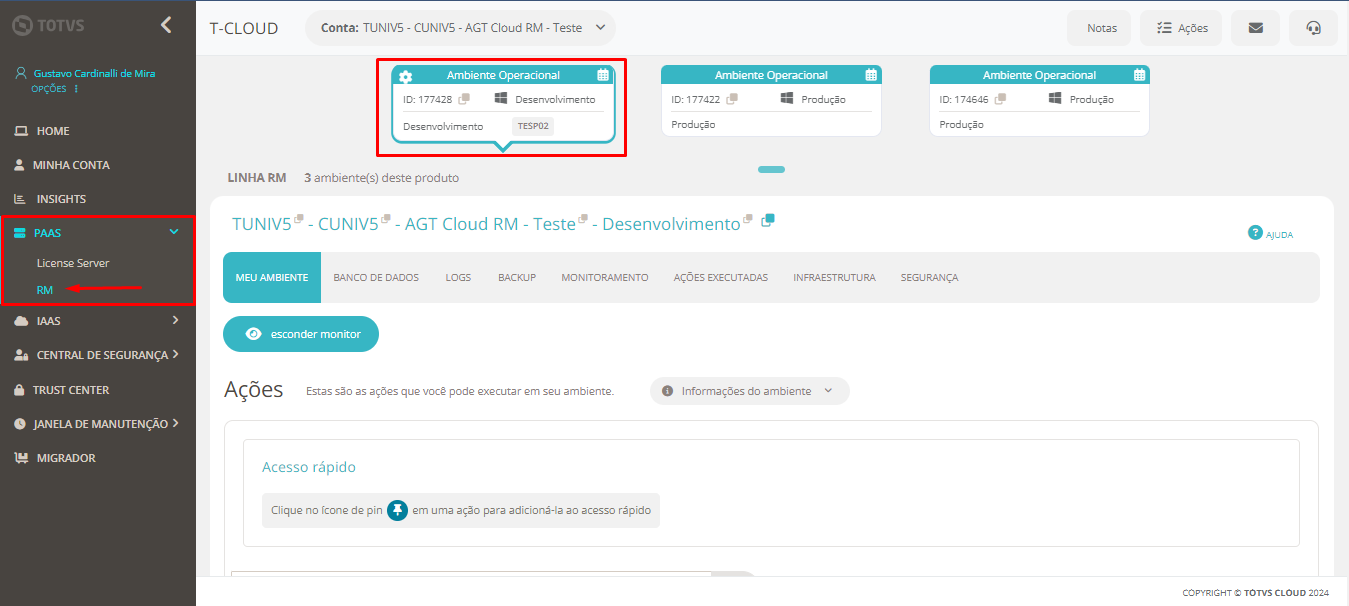Click the Notas button
This screenshot has width=1349, height=606.
click(1100, 28)
